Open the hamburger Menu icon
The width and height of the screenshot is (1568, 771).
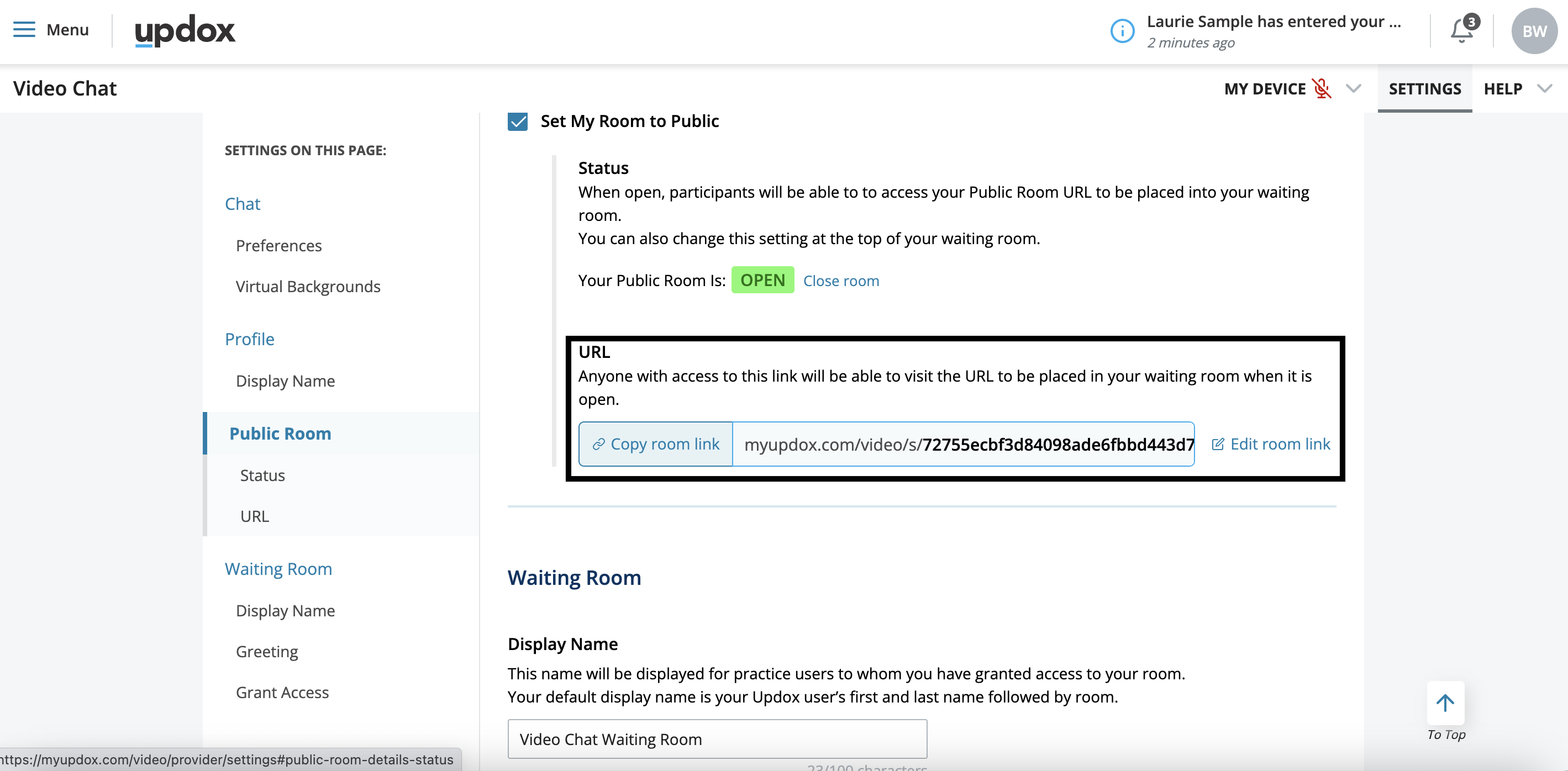(x=24, y=29)
